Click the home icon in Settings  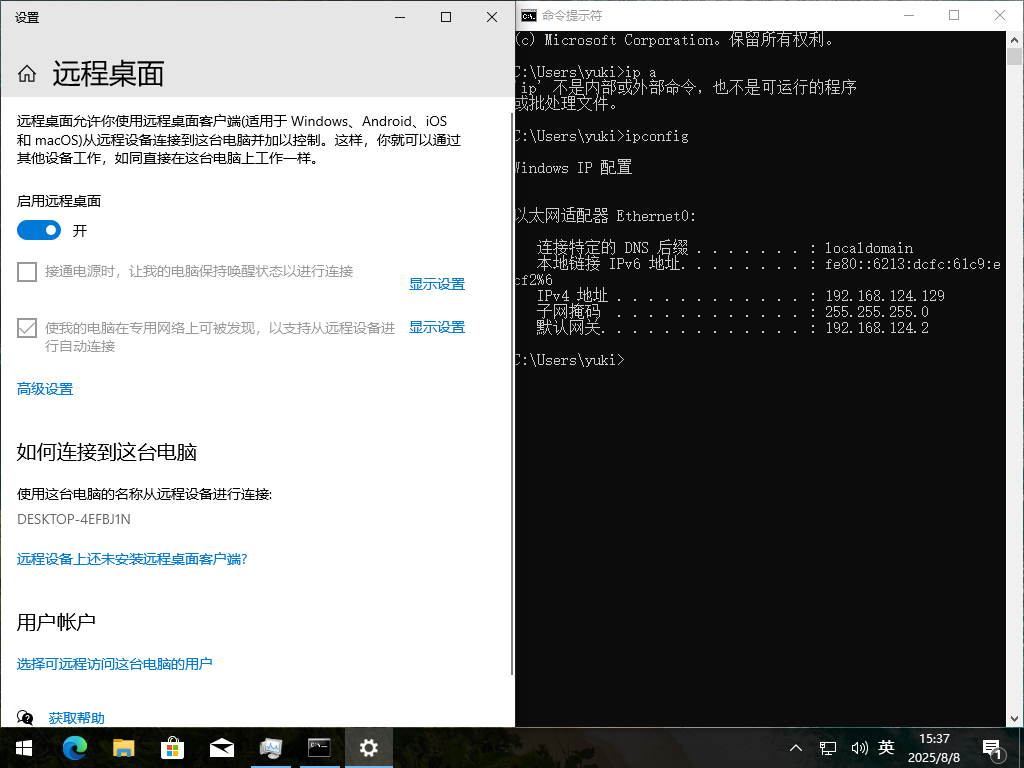pyautogui.click(x=27, y=72)
